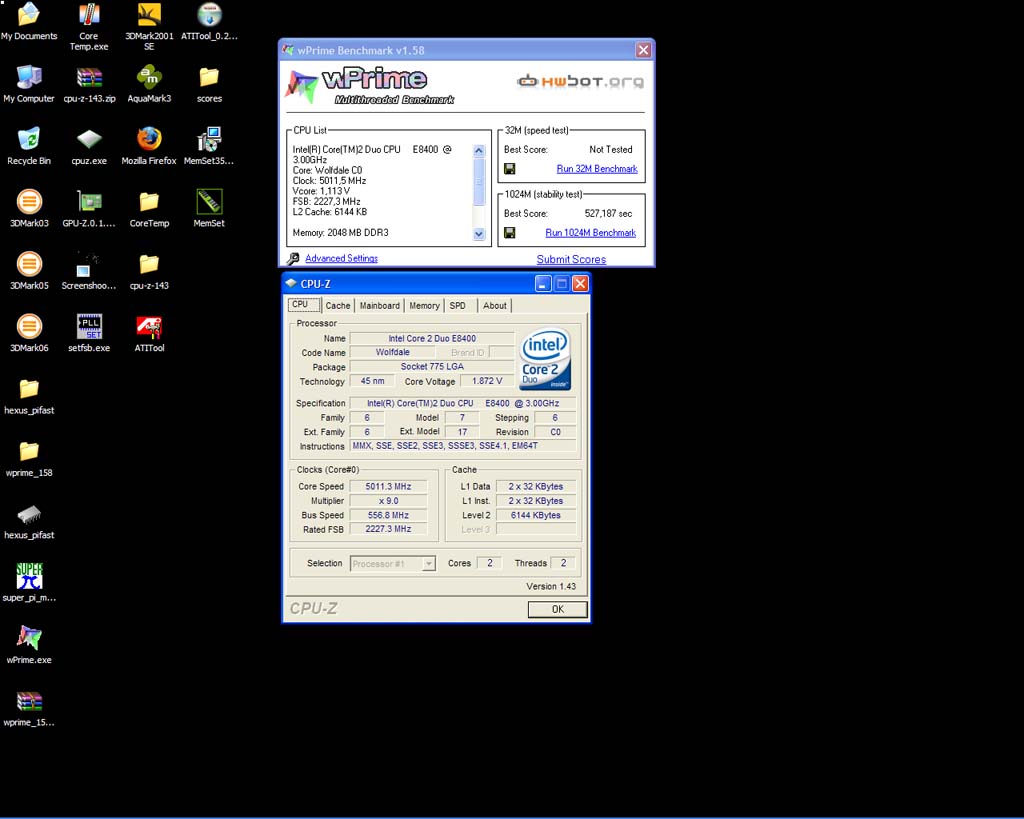Select the Core Voltage 1.872 V value
Image resolution: width=1024 pixels, height=819 pixels.
(x=487, y=381)
